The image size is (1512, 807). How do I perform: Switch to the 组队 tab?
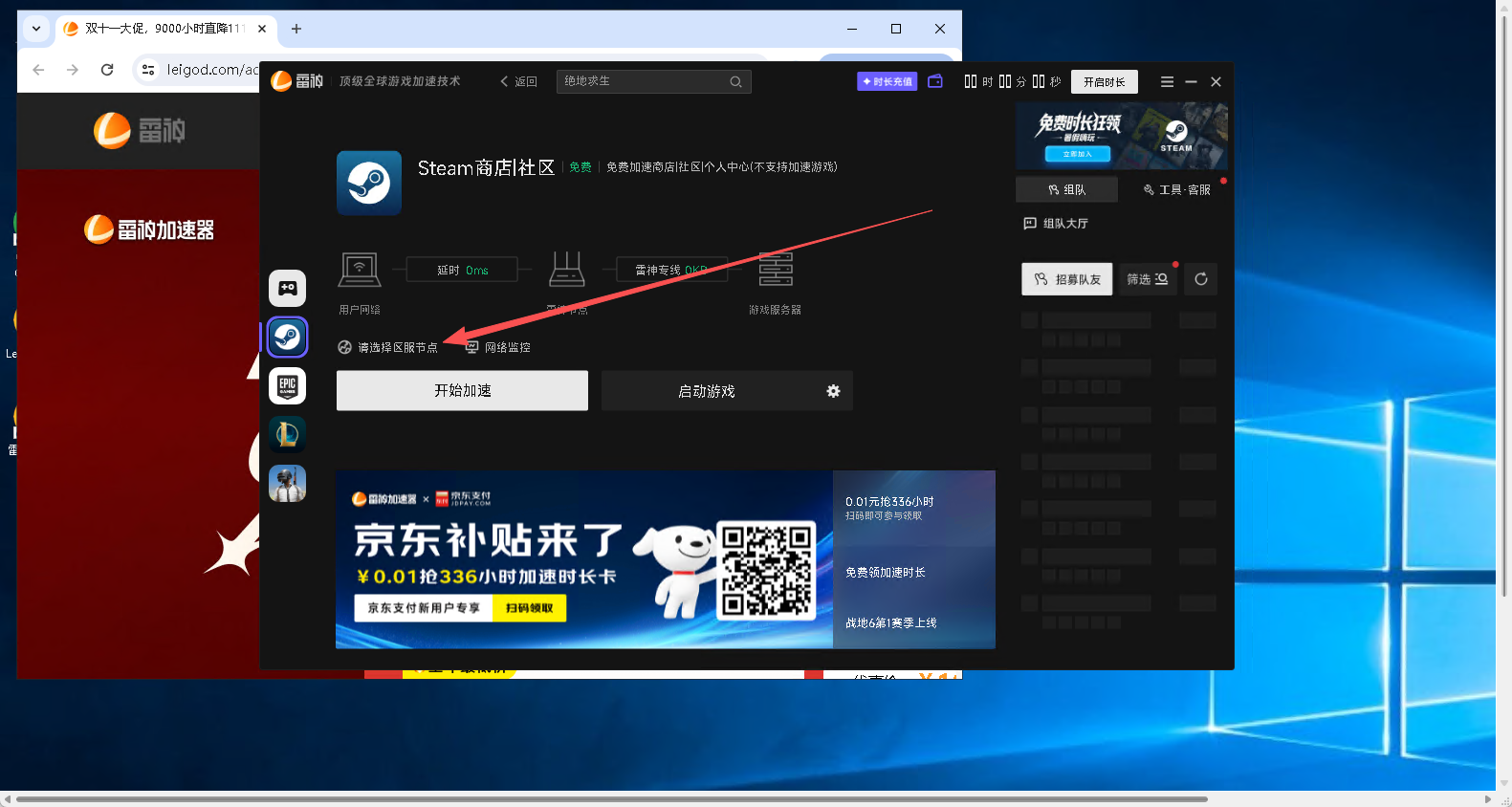(x=1066, y=189)
